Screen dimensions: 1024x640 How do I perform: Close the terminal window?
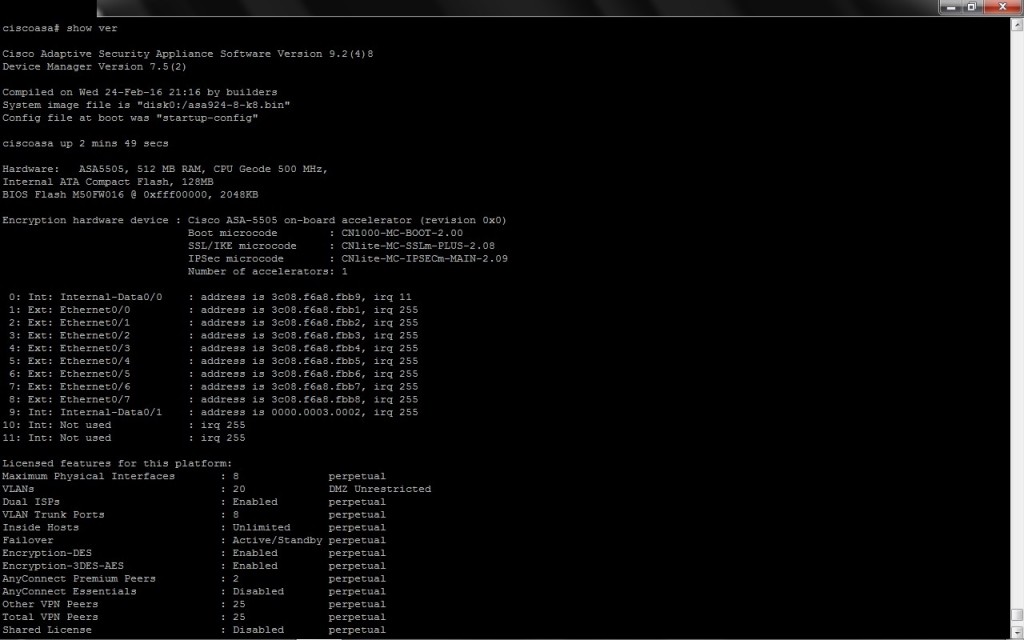(1002, 7)
